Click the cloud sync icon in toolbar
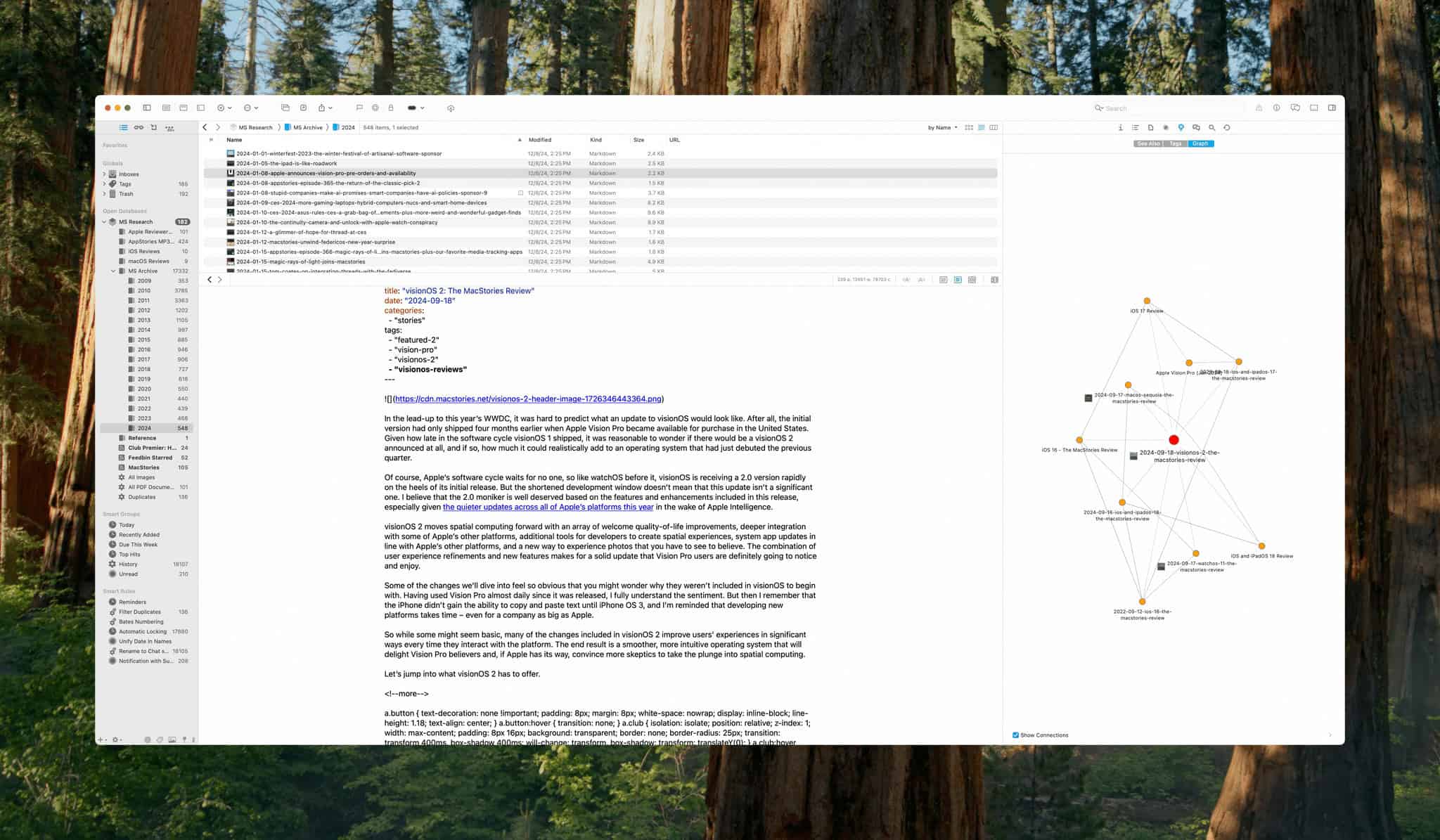1440x840 pixels. click(451, 108)
